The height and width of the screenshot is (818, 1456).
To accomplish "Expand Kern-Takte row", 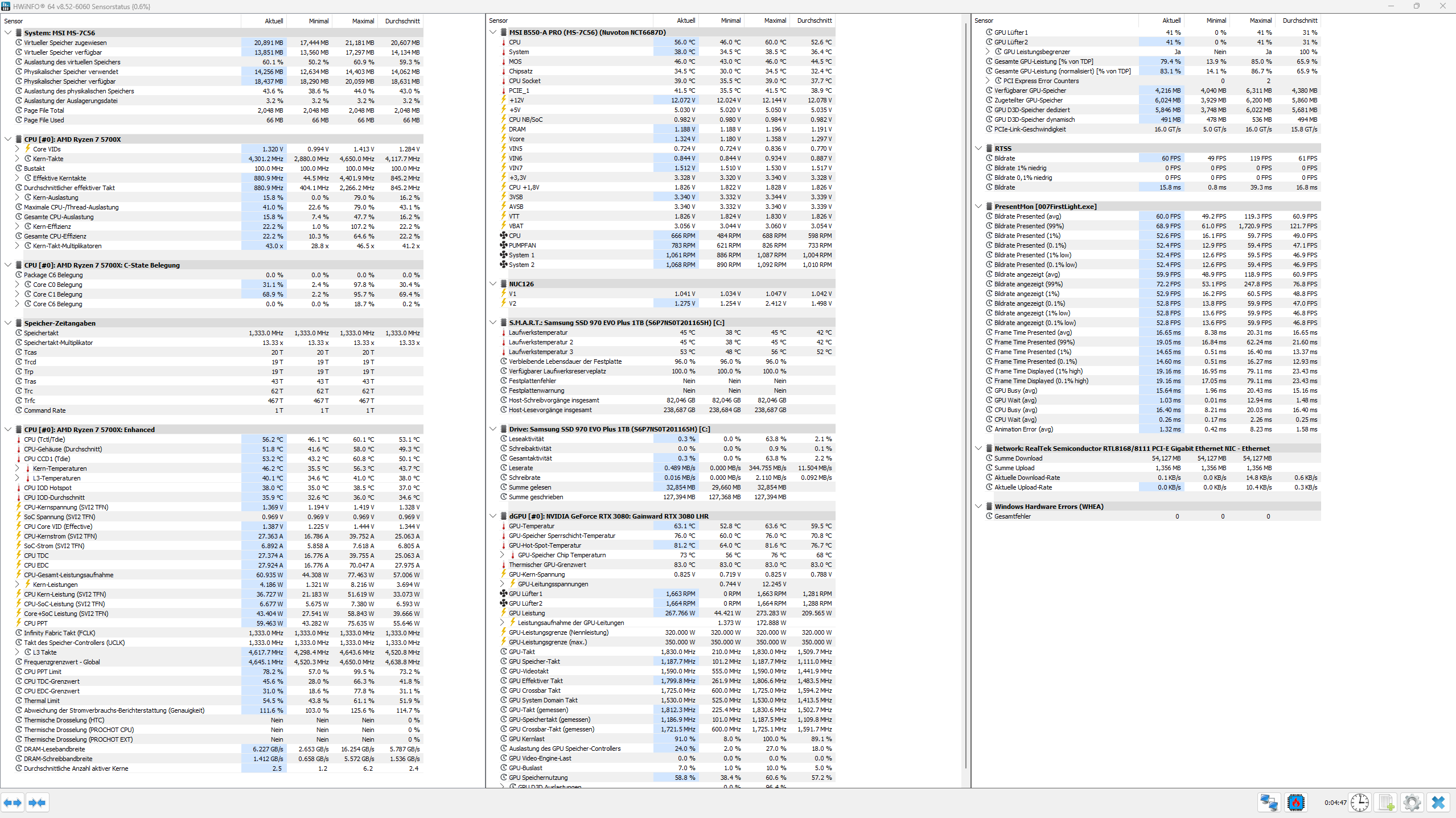I will [17, 159].
